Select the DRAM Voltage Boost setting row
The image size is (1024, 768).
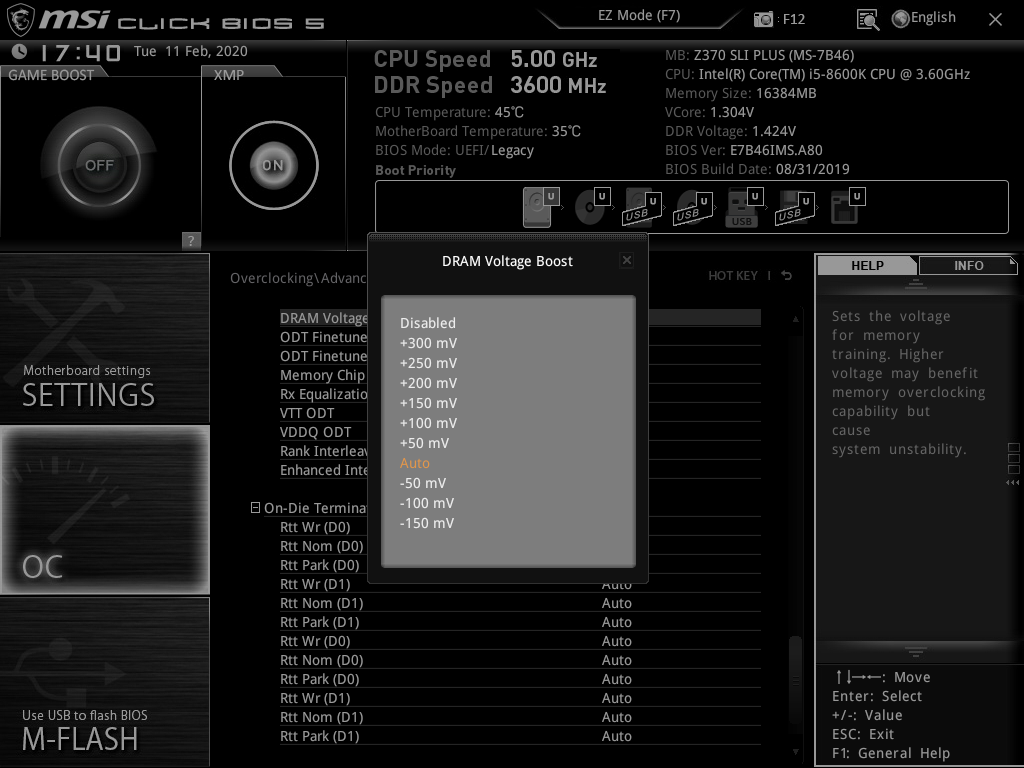[x=520, y=318]
